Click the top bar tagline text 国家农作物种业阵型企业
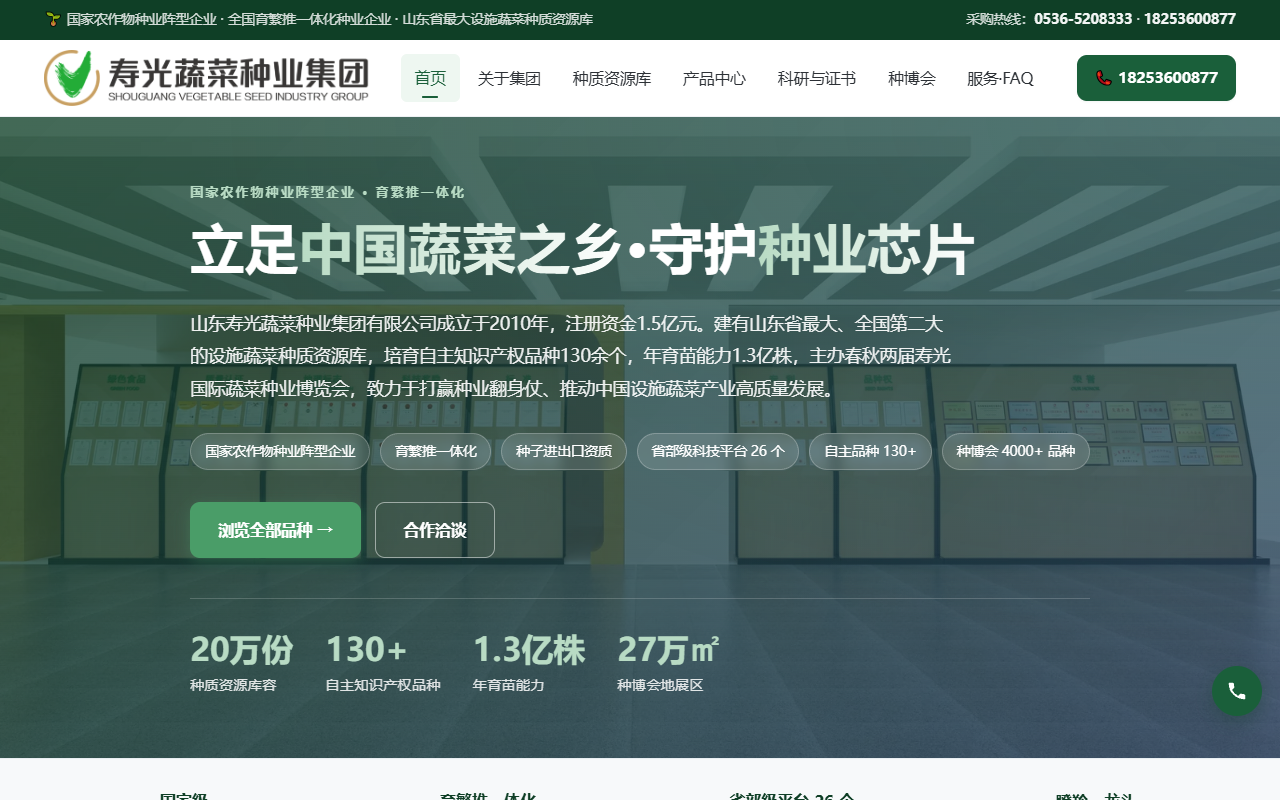This screenshot has width=1280, height=800. pyautogui.click(x=140, y=19)
